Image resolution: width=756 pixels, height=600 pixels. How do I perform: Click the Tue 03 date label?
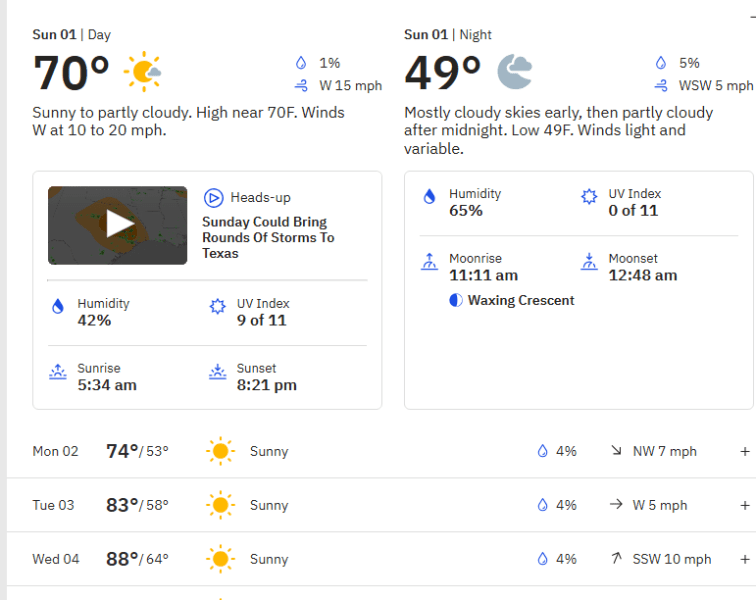tap(53, 505)
